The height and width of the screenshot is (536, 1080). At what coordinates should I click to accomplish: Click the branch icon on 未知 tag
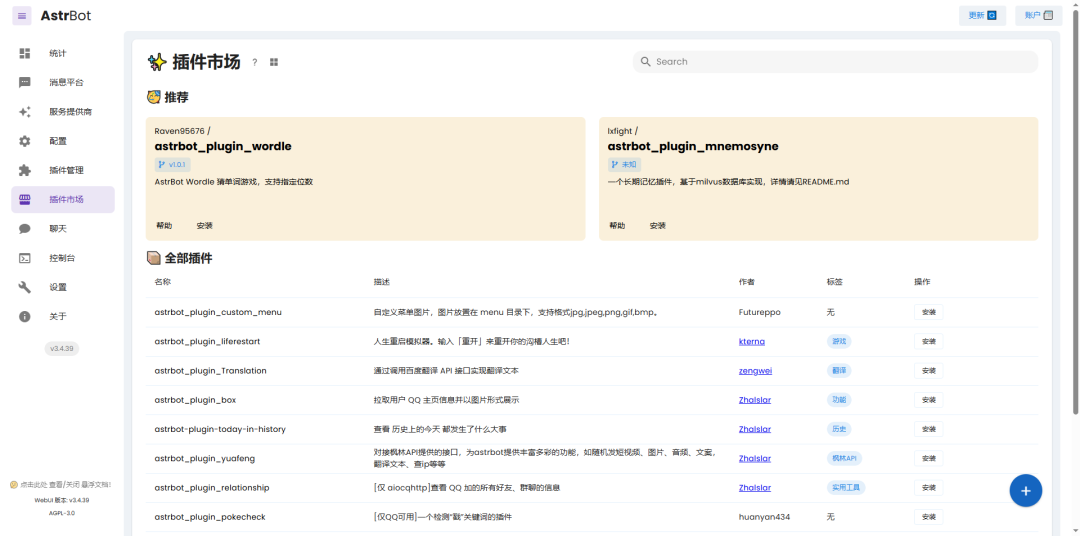[614, 165]
